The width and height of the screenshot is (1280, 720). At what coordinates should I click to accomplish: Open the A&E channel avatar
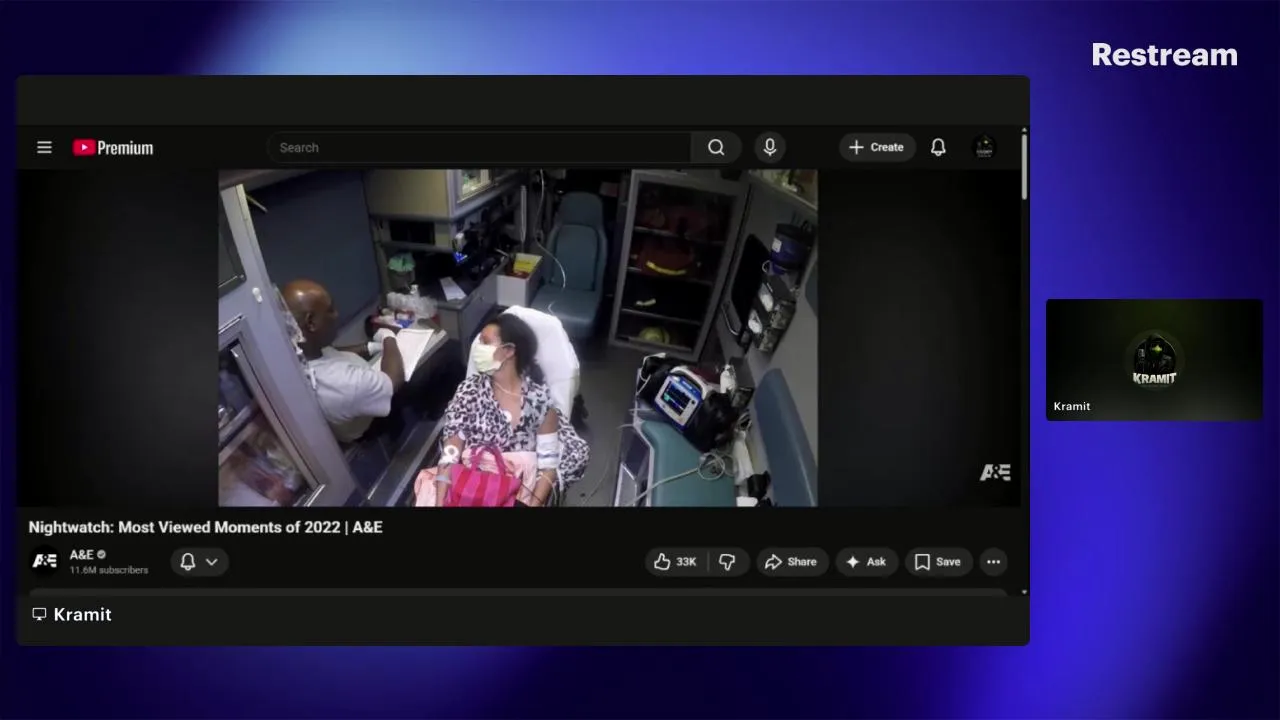(x=45, y=561)
